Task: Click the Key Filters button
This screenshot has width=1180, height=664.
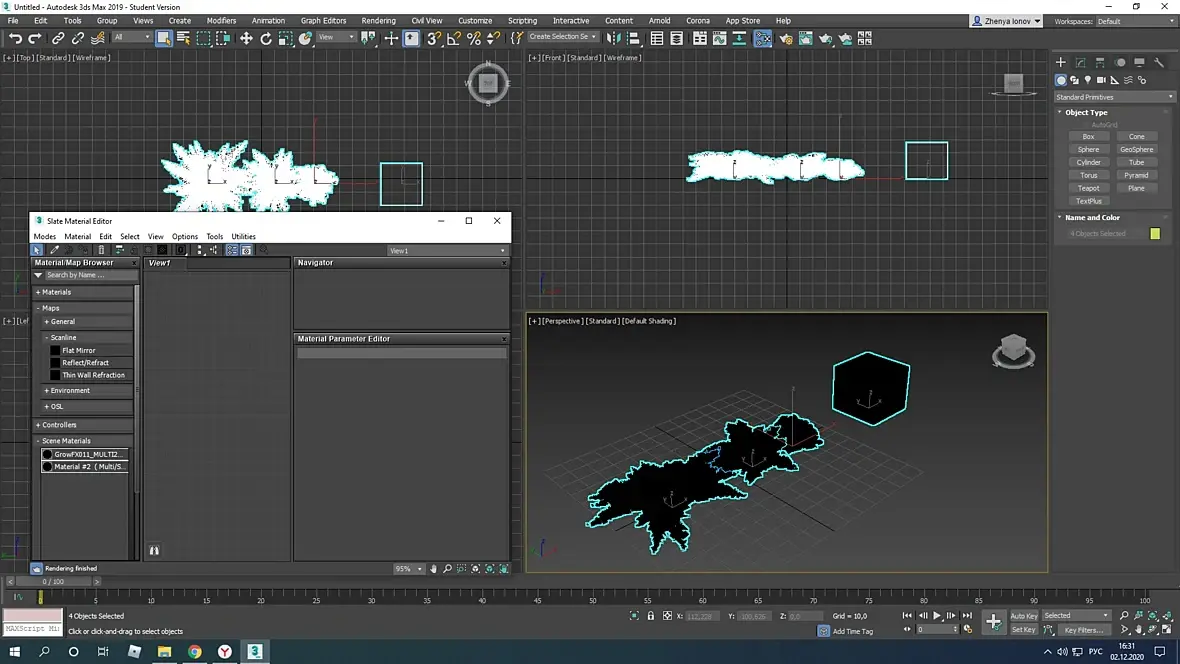Action: click(x=1083, y=630)
